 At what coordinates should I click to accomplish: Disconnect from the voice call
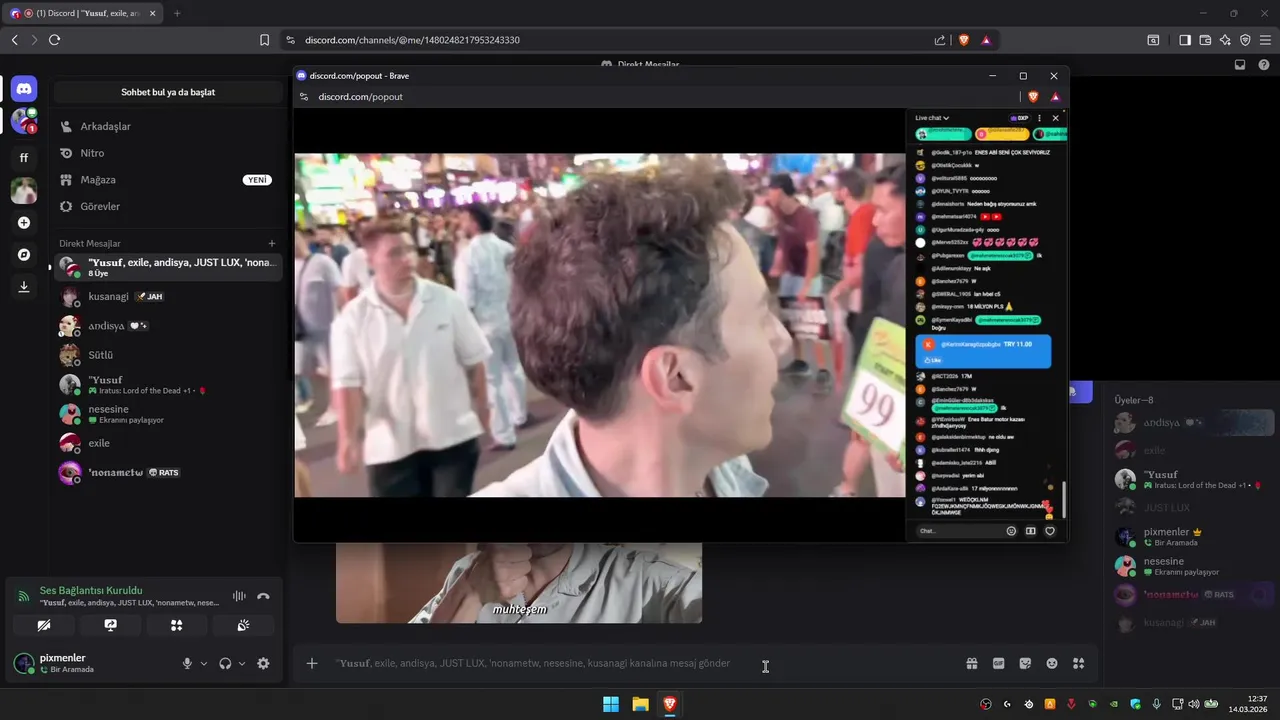click(x=263, y=596)
